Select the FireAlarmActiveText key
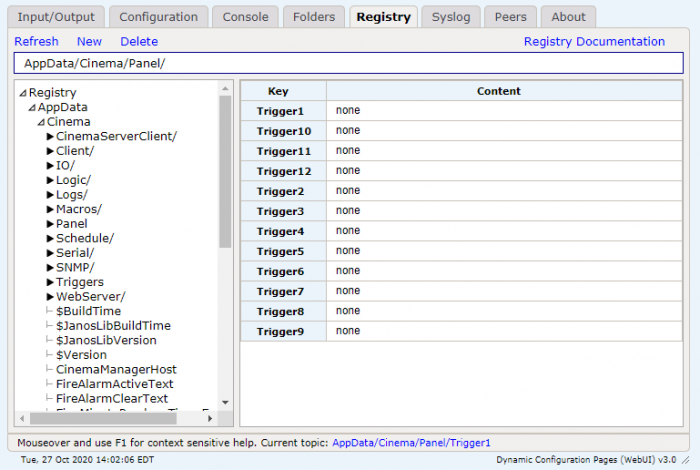The image size is (700, 470). (115, 384)
